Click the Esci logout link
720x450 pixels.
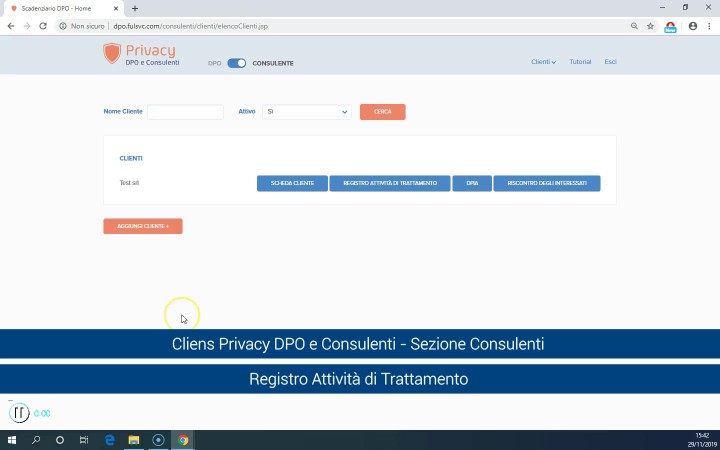pos(610,62)
